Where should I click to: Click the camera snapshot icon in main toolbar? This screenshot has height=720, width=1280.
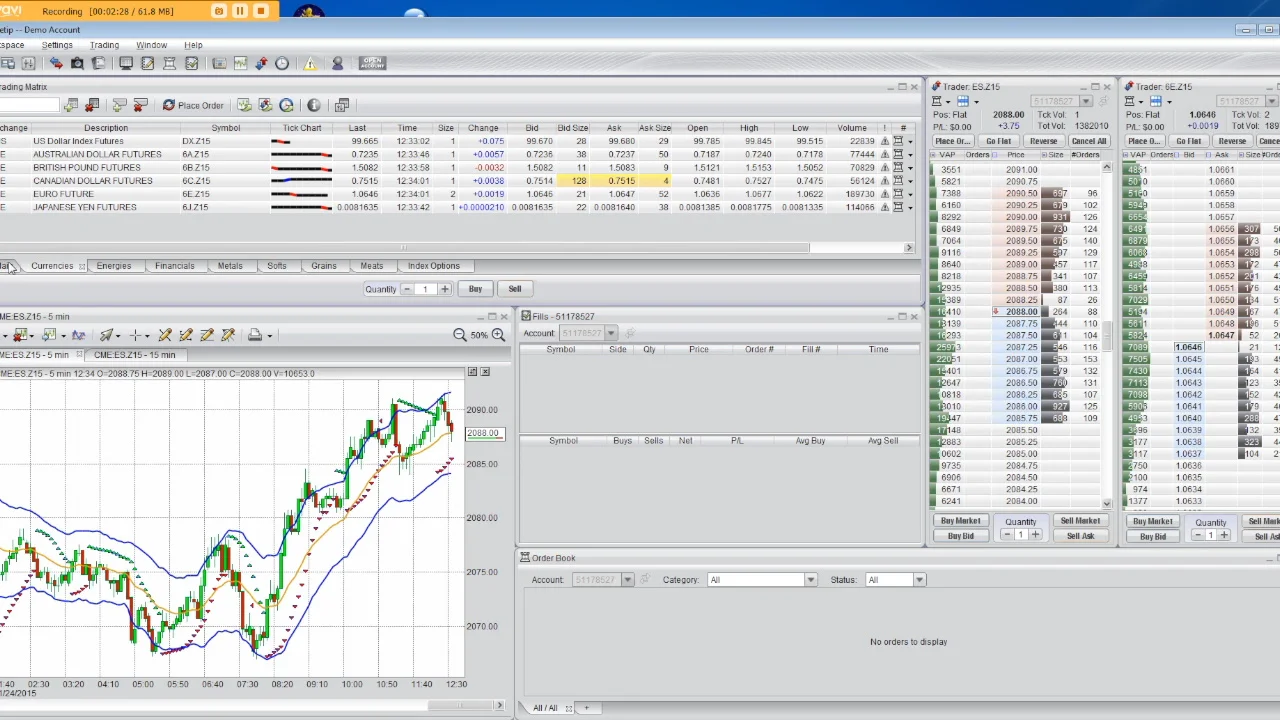[x=77, y=64]
